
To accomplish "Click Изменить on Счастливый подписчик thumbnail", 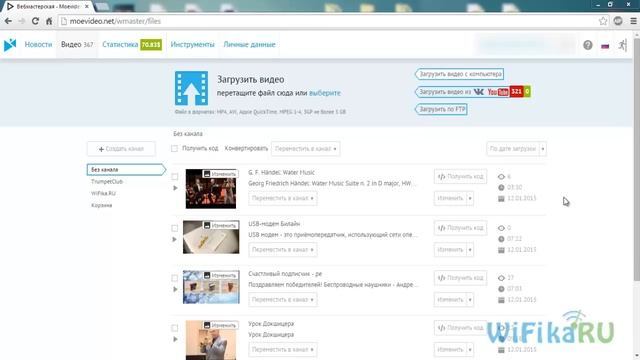I will (x=220, y=276).
